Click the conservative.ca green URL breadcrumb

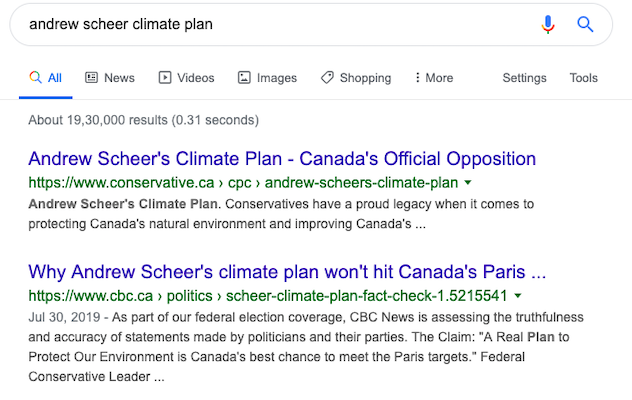[x=243, y=183]
